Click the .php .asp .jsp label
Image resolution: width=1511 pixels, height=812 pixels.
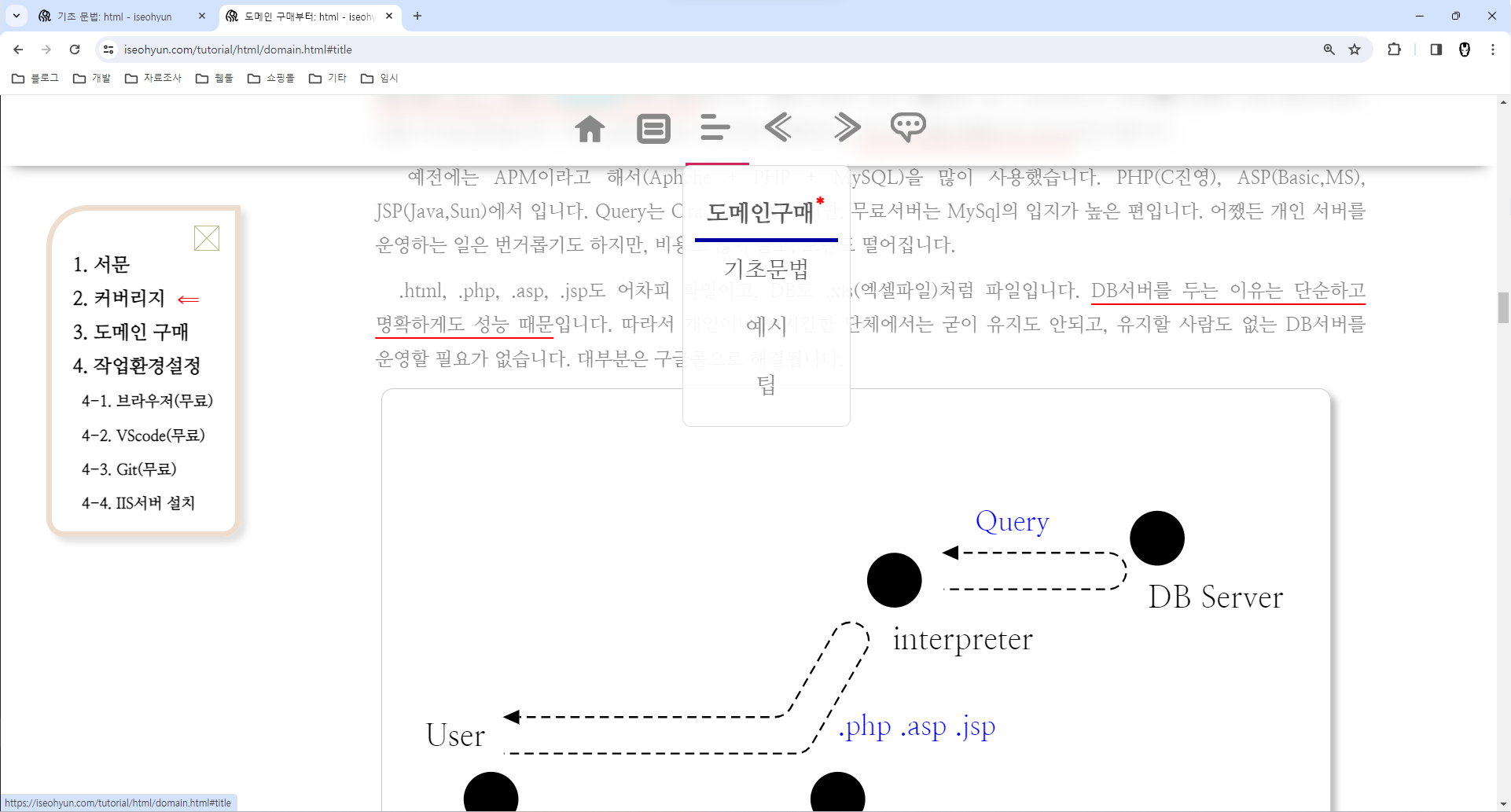click(x=917, y=726)
